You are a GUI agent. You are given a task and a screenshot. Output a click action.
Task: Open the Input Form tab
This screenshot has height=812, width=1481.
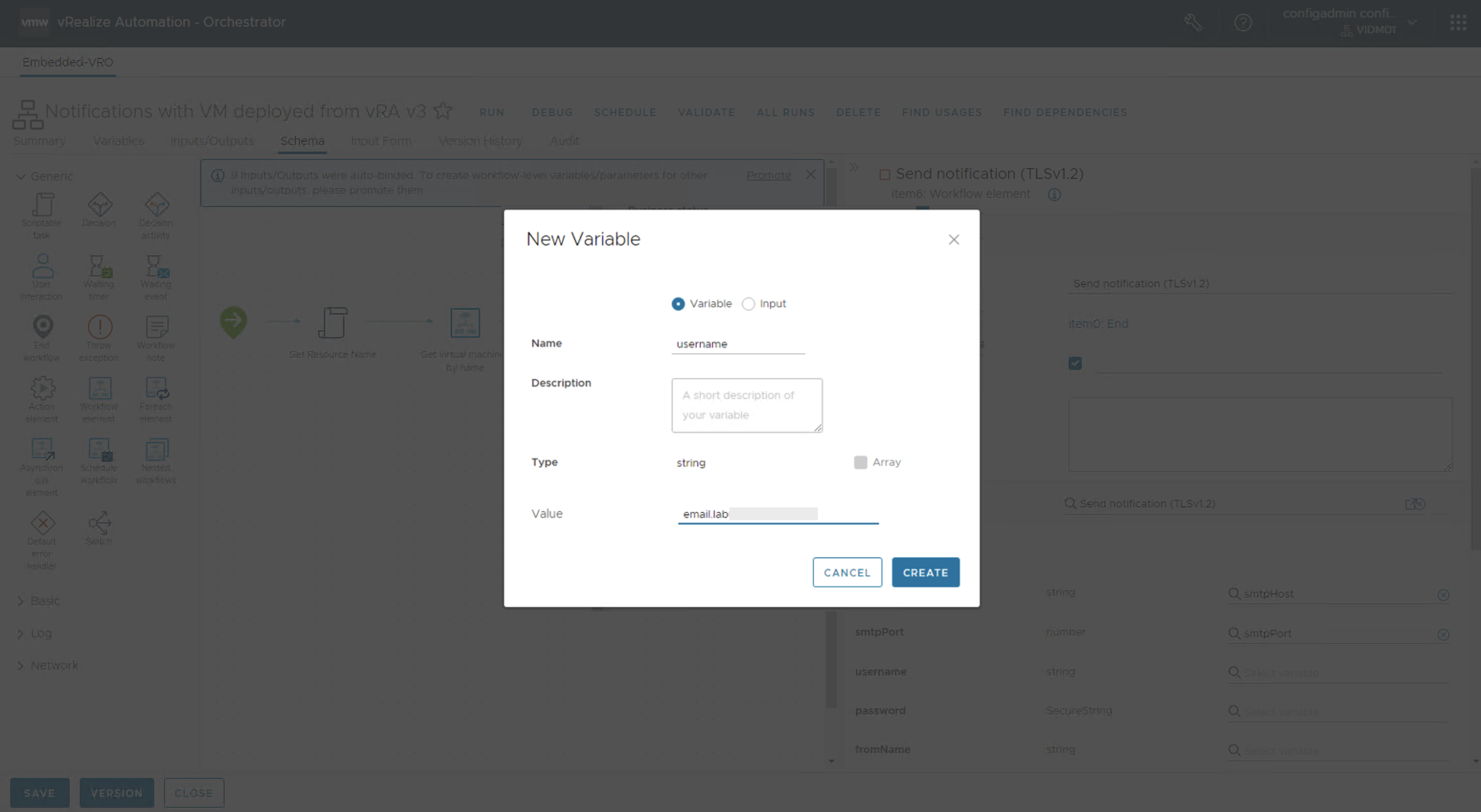pyautogui.click(x=381, y=141)
